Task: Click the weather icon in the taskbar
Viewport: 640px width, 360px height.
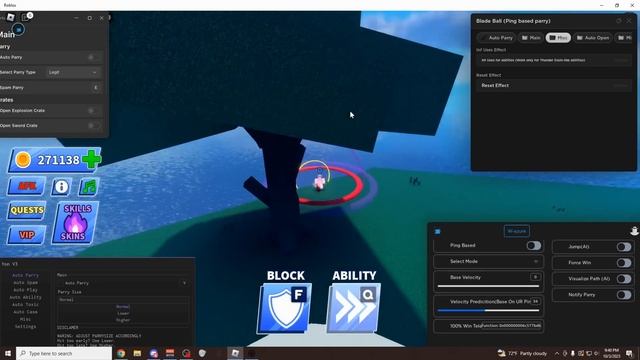Action: point(501,353)
